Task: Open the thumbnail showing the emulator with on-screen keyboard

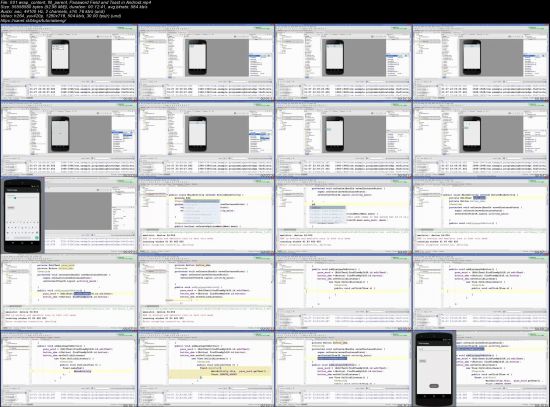Action: [x=69, y=215]
